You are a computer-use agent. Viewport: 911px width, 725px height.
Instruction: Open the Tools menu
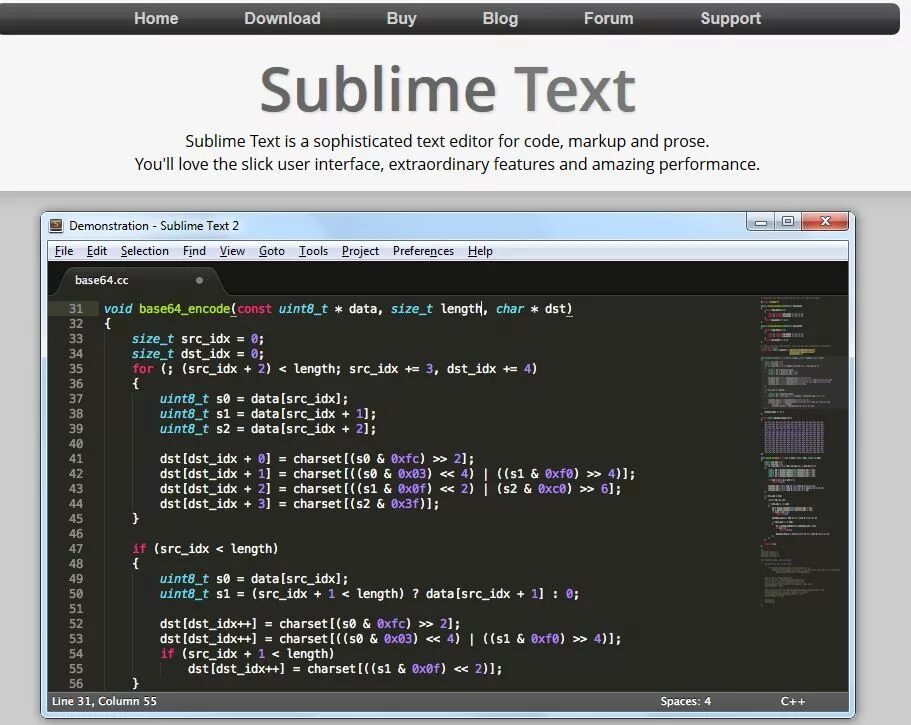(x=313, y=251)
